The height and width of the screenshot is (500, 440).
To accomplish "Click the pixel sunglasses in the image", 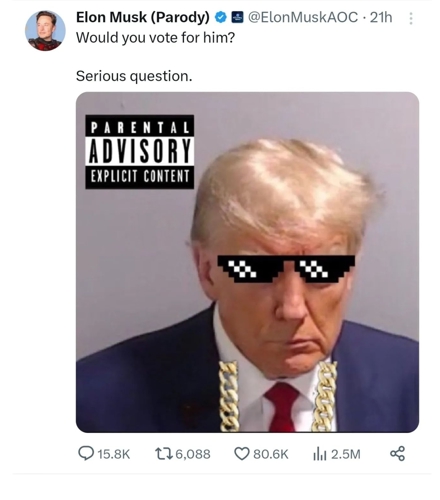I will tap(286, 269).
